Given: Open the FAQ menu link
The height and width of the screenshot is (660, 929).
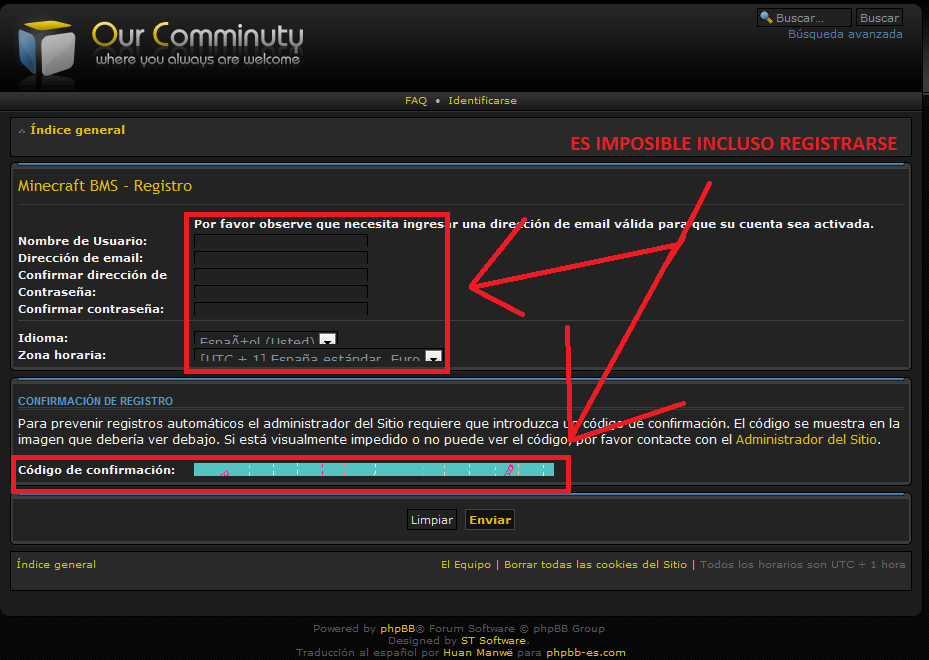Looking at the screenshot, I should pyautogui.click(x=415, y=101).
